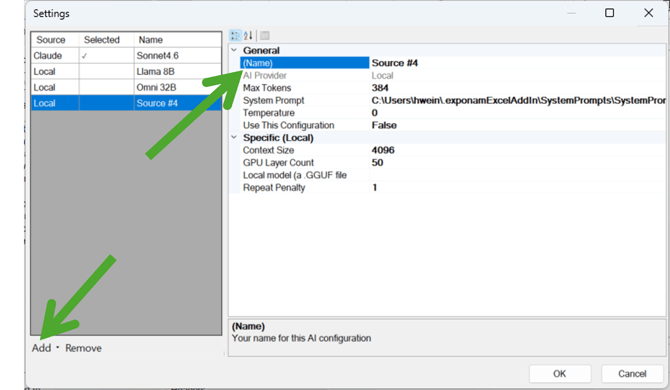
Task: Click the empty Local model value field
Action: [x=517, y=175]
